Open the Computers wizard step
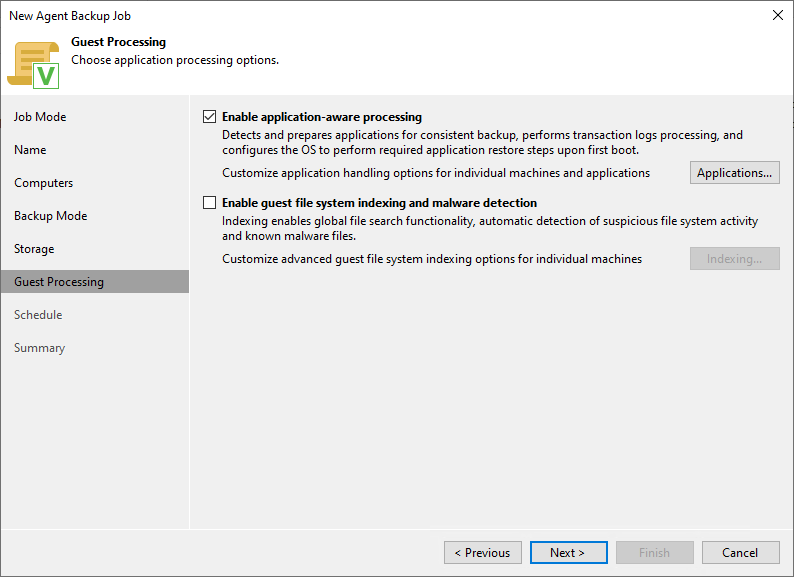 (x=43, y=183)
